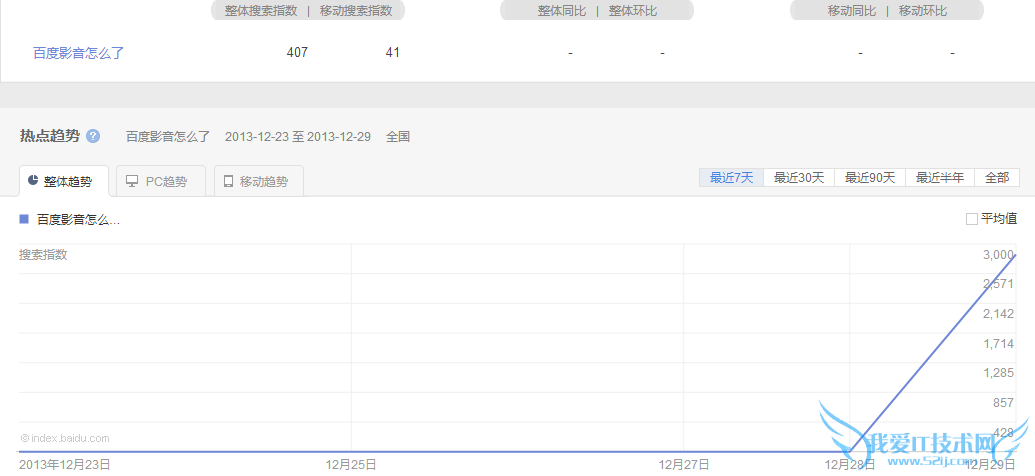Click the index.baidu.com copyright text
Screen dimensions: 1035x476
pyautogui.click(x=65, y=438)
